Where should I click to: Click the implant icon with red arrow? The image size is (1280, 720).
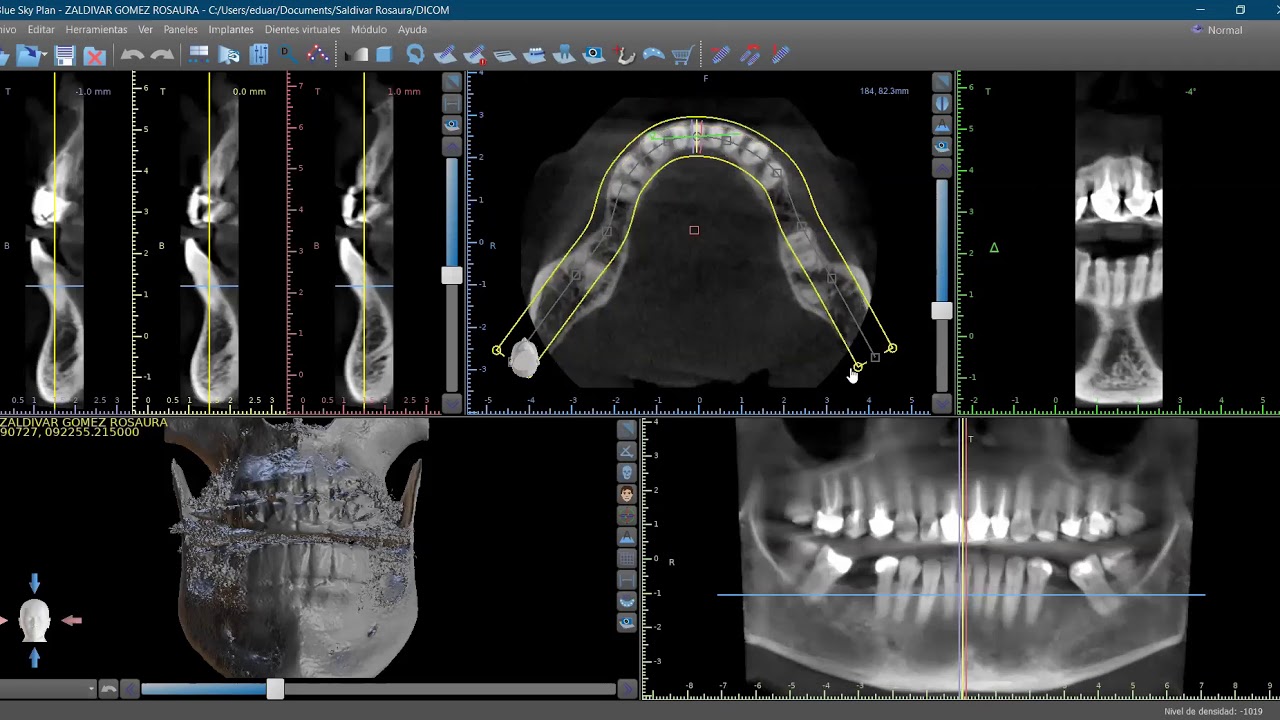[750, 55]
